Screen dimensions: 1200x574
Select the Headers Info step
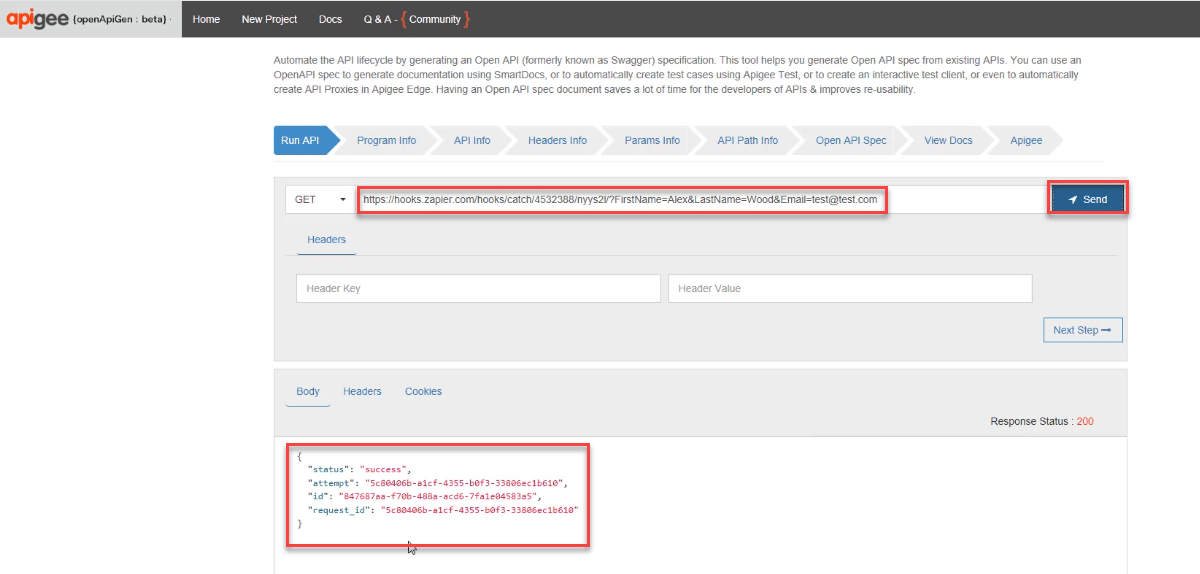coord(557,140)
